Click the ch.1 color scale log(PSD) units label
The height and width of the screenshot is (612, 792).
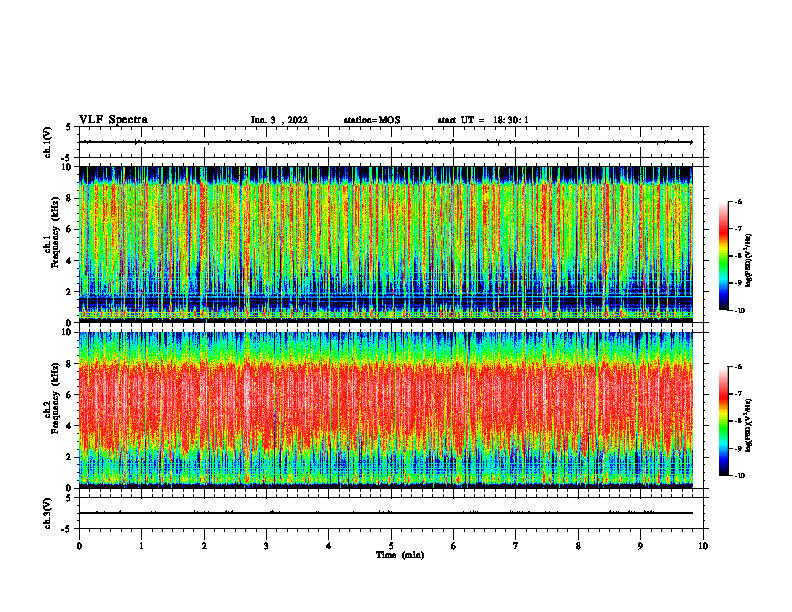click(749, 261)
